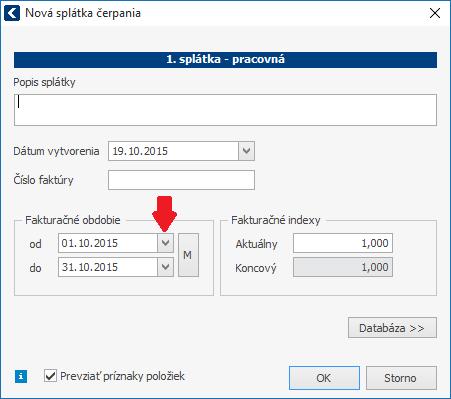This screenshot has height=399, width=451.
Task: Open the 'do' date dropdown arrow
Action: 165,267
